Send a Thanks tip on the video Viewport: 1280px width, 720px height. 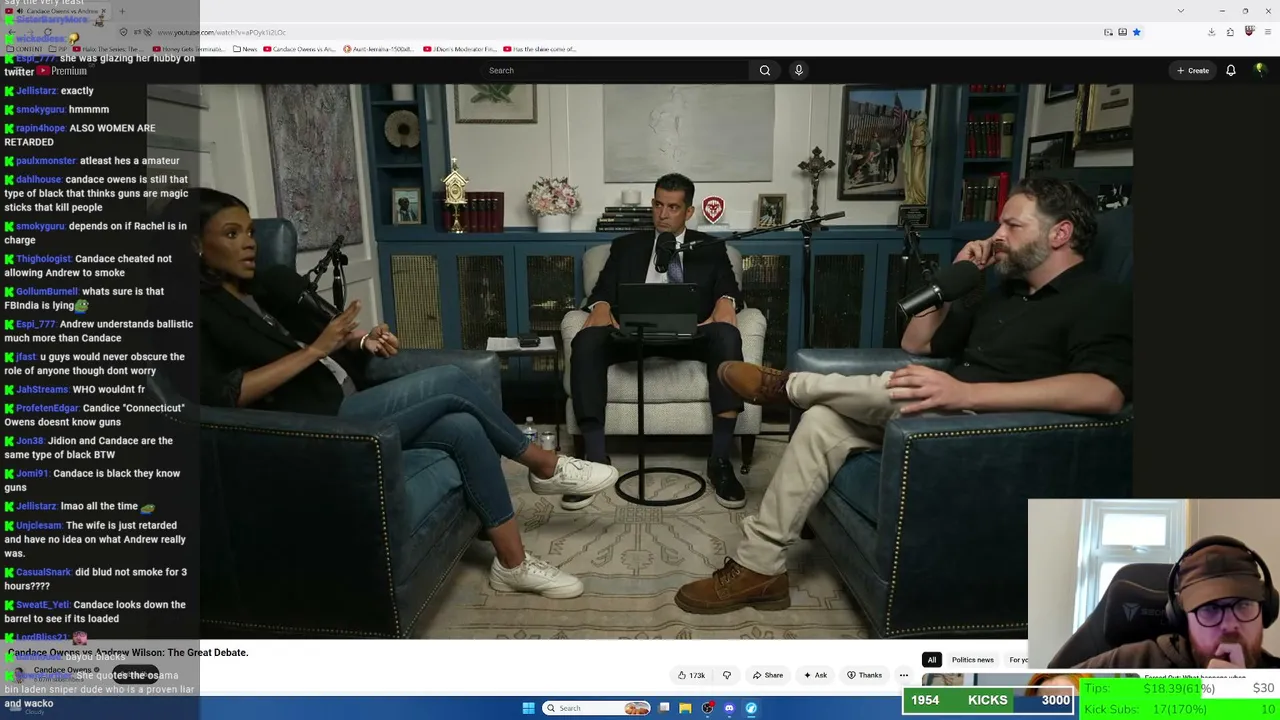tap(865, 675)
